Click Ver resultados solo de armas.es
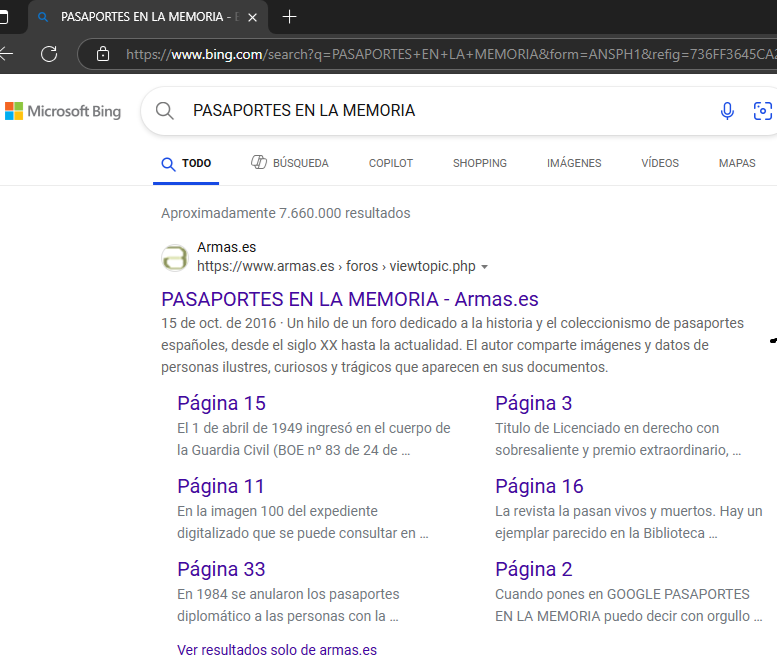The image size is (777, 664). (277, 650)
